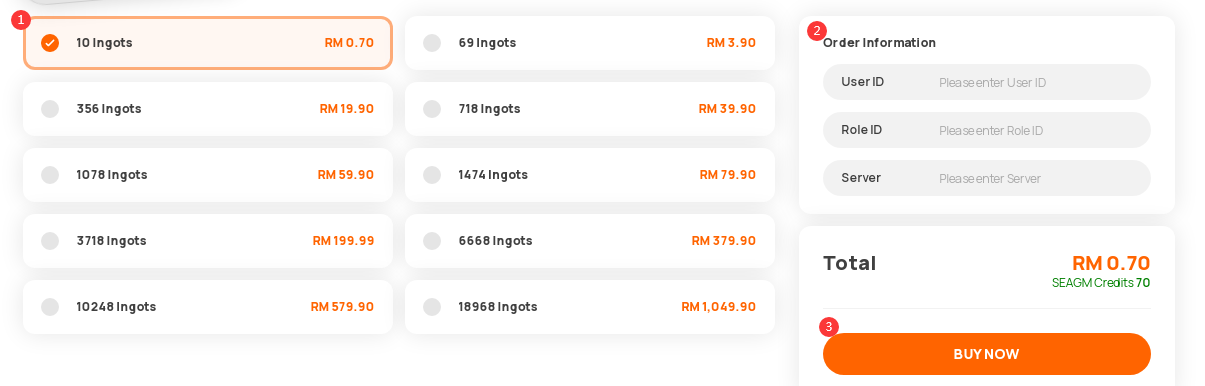This screenshot has height=386, width=1205.
Task: Click the RM 579.90 price label
Action: tap(342, 307)
